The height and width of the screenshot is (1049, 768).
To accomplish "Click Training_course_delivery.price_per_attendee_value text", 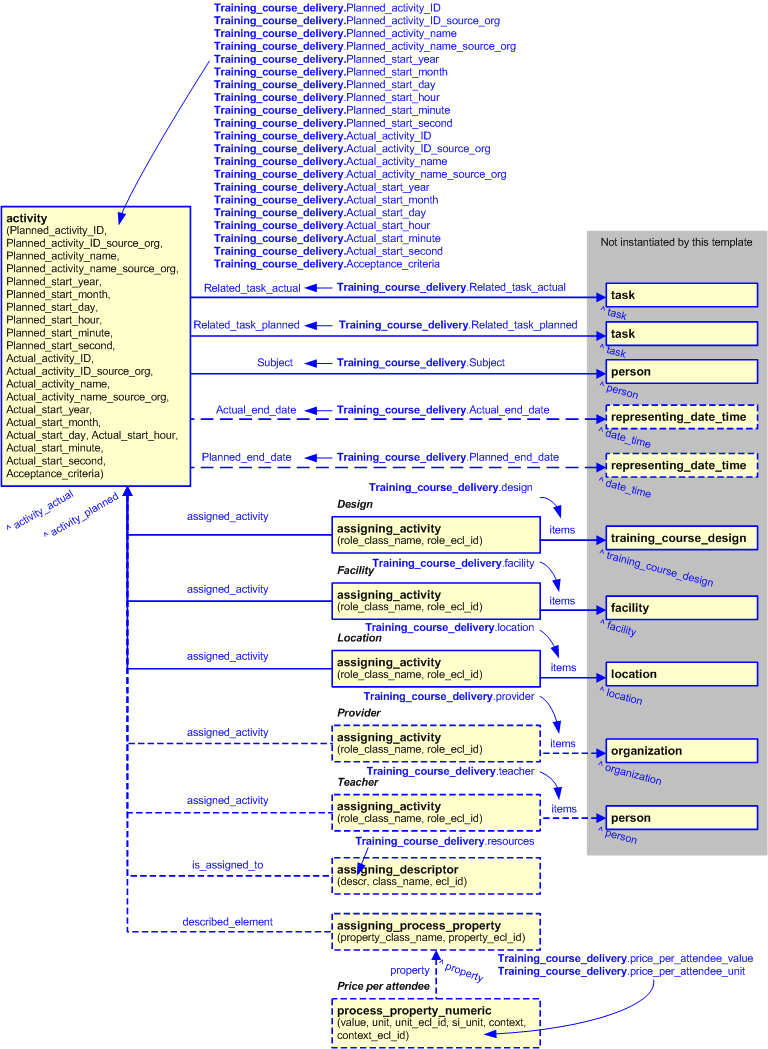I will (626, 959).
